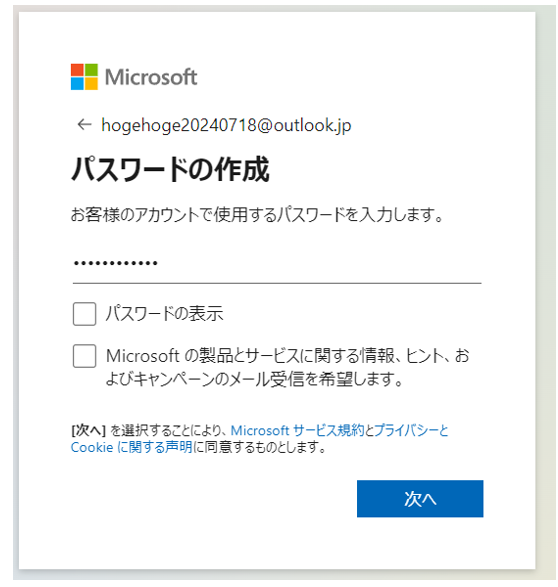Open the Microsoft サービス規約 link
This screenshot has height=587, width=558.
[297, 431]
